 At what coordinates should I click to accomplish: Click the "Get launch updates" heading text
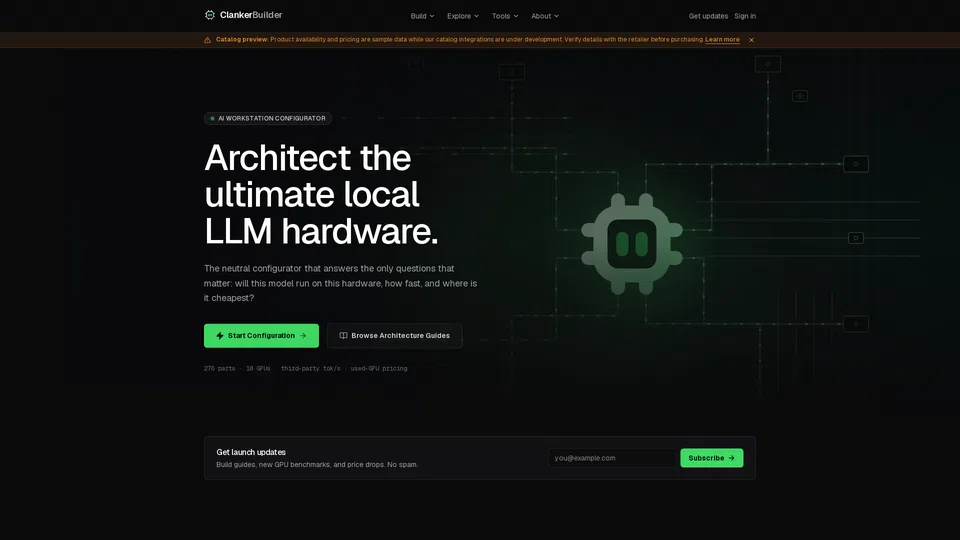(x=251, y=452)
